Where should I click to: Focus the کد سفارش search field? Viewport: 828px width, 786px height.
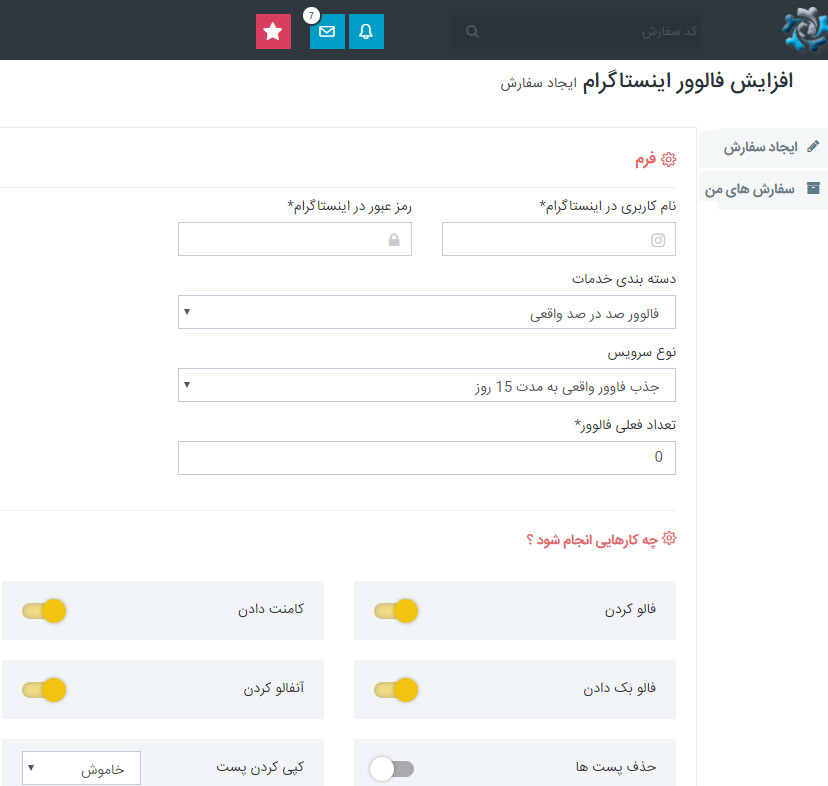[x=576, y=32]
